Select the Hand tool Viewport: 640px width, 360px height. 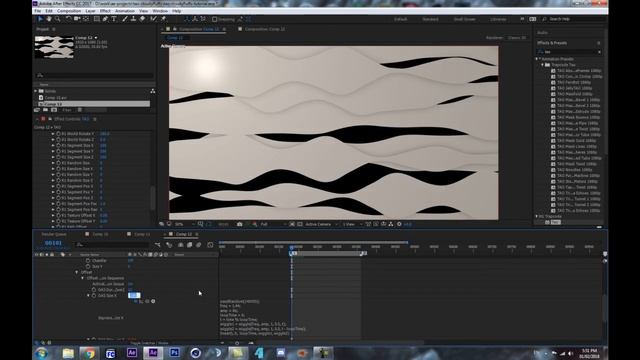(x=49, y=19)
